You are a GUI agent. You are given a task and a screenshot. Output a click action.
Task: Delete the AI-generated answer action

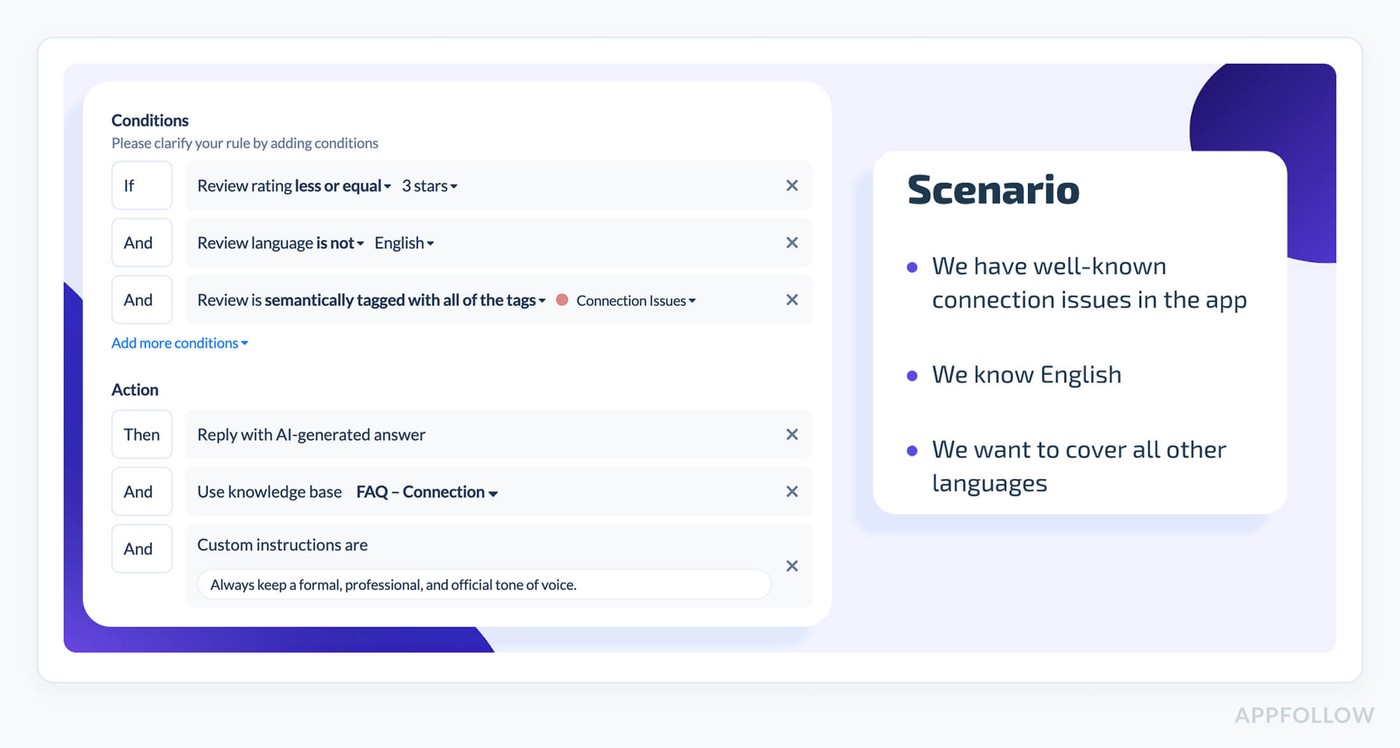792,435
